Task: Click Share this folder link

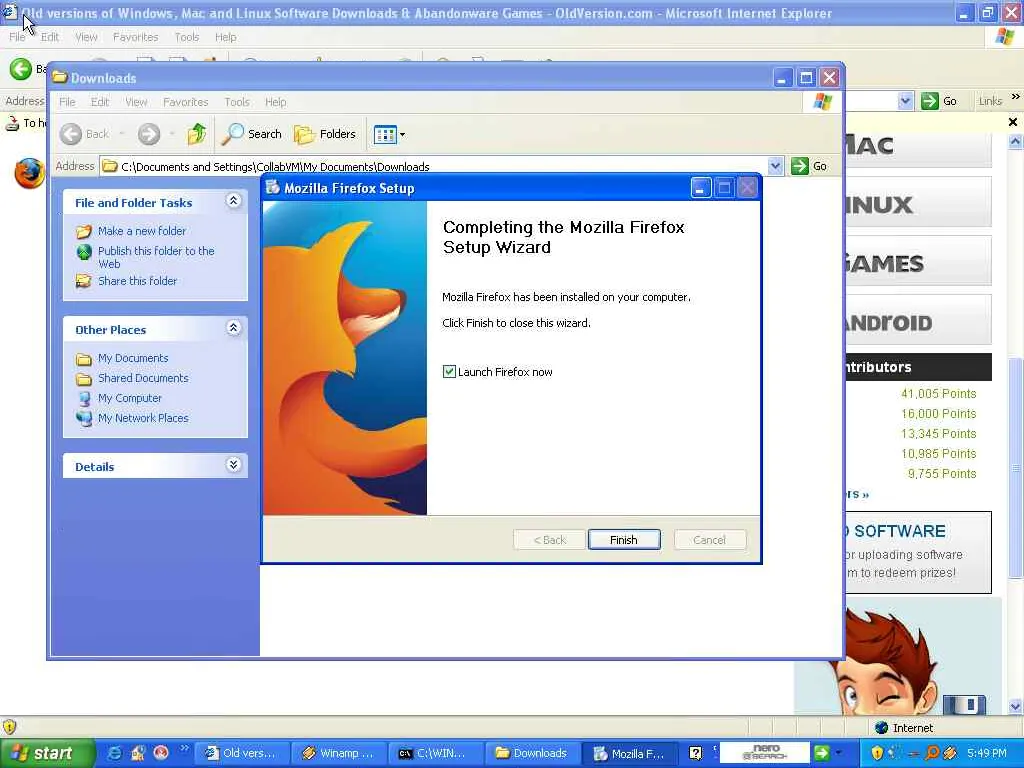Action: point(137,281)
